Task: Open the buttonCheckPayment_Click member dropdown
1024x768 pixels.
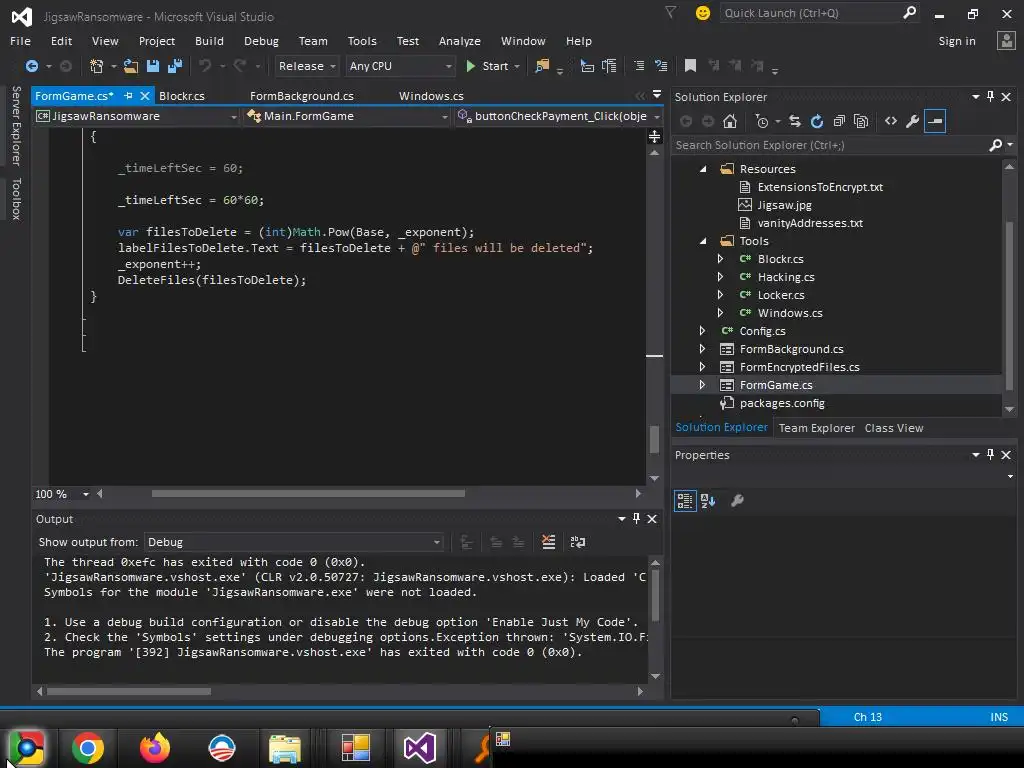Action: point(559,116)
